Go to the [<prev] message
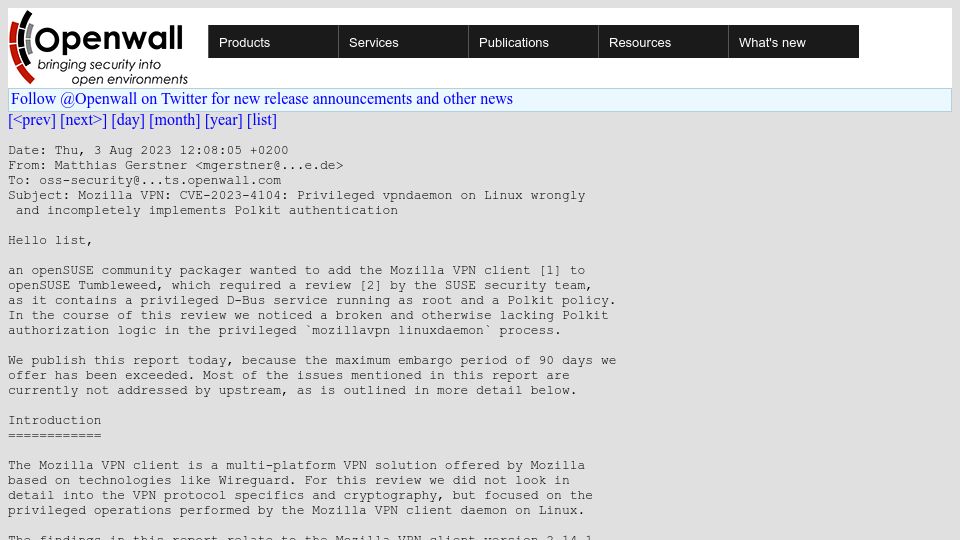The width and height of the screenshot is (960, 540). pos(32,120)
